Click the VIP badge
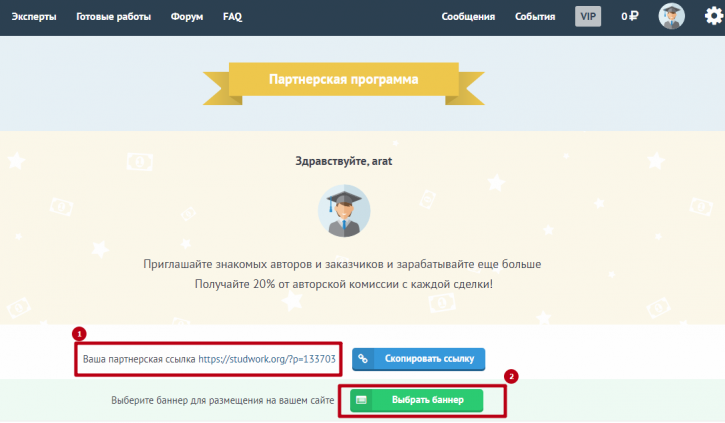 [588, 16]
